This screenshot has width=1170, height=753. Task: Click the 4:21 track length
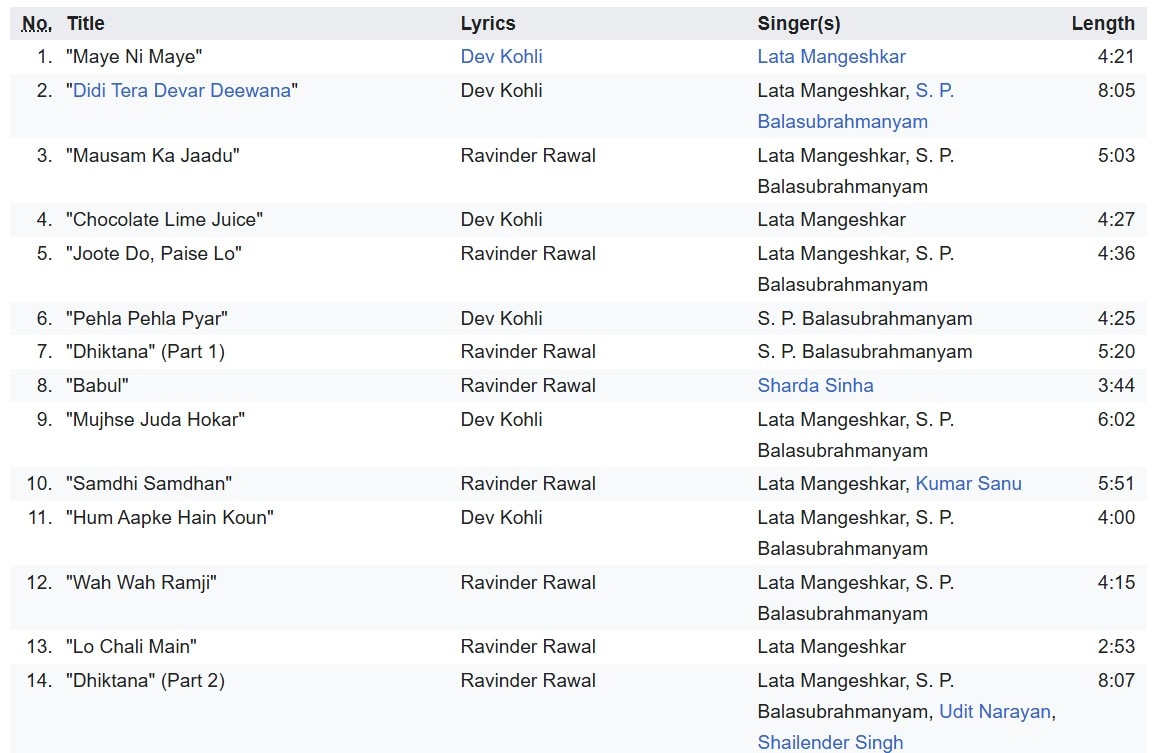1116,57
